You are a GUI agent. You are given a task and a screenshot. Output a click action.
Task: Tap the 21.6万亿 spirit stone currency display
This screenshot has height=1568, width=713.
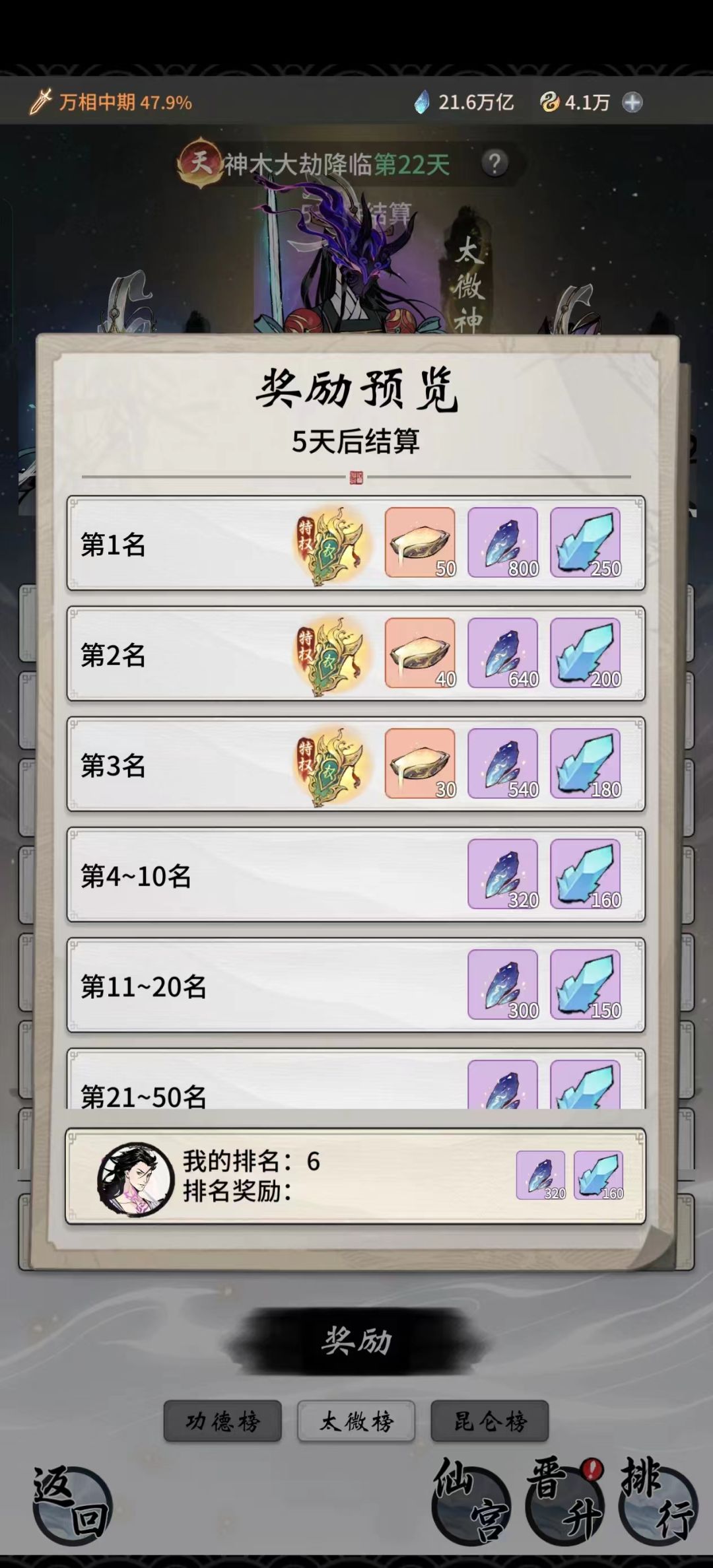(x=463, y=102)
